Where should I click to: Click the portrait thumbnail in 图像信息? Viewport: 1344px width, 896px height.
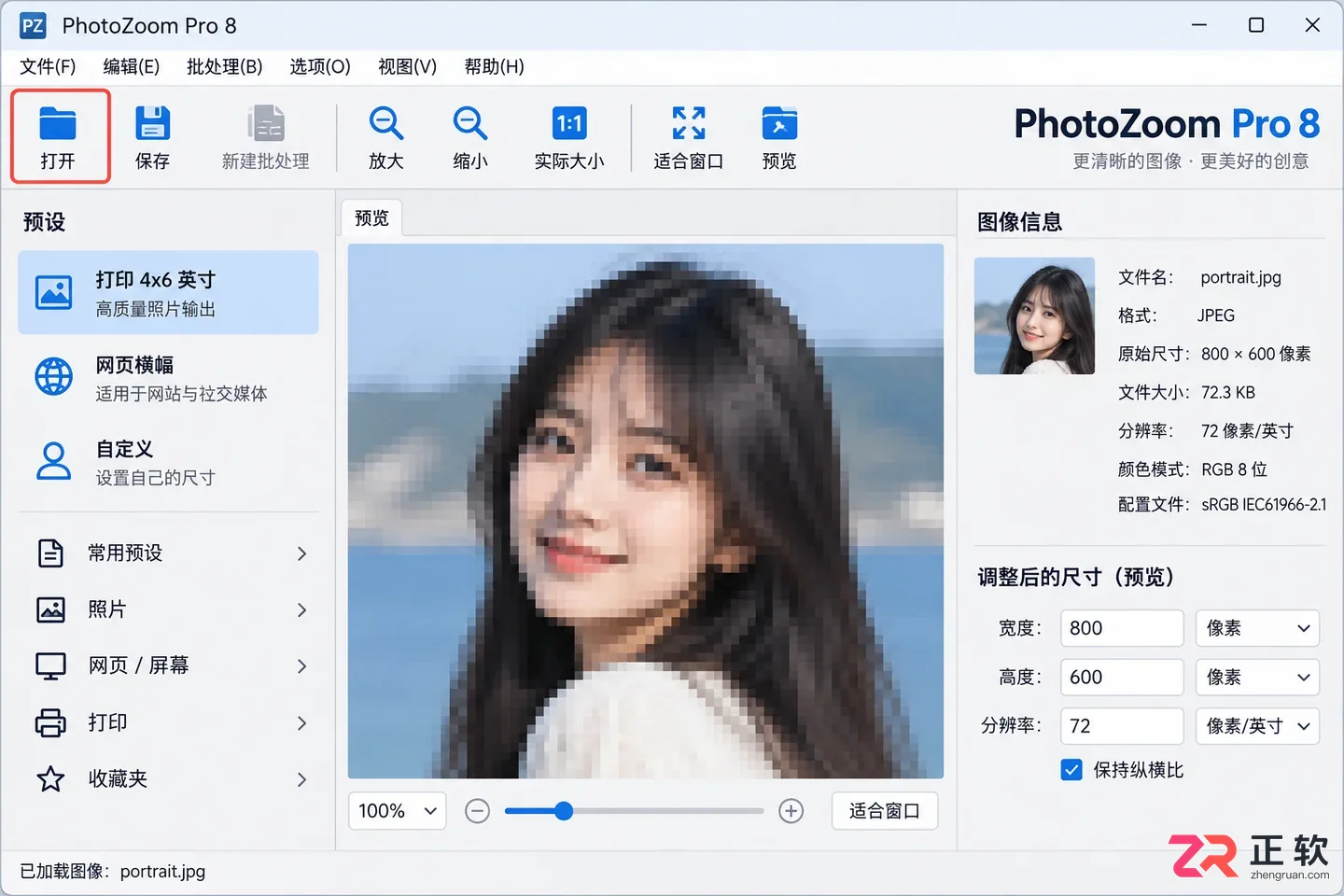(x=1034, y=315)
